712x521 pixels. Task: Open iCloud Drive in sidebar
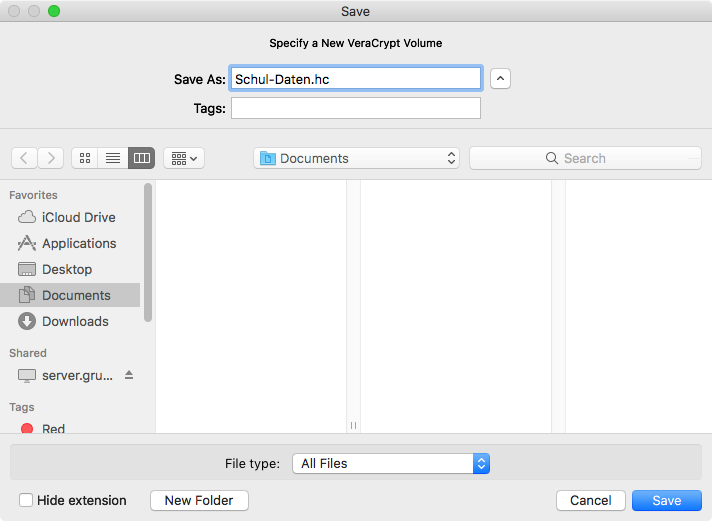78,217
